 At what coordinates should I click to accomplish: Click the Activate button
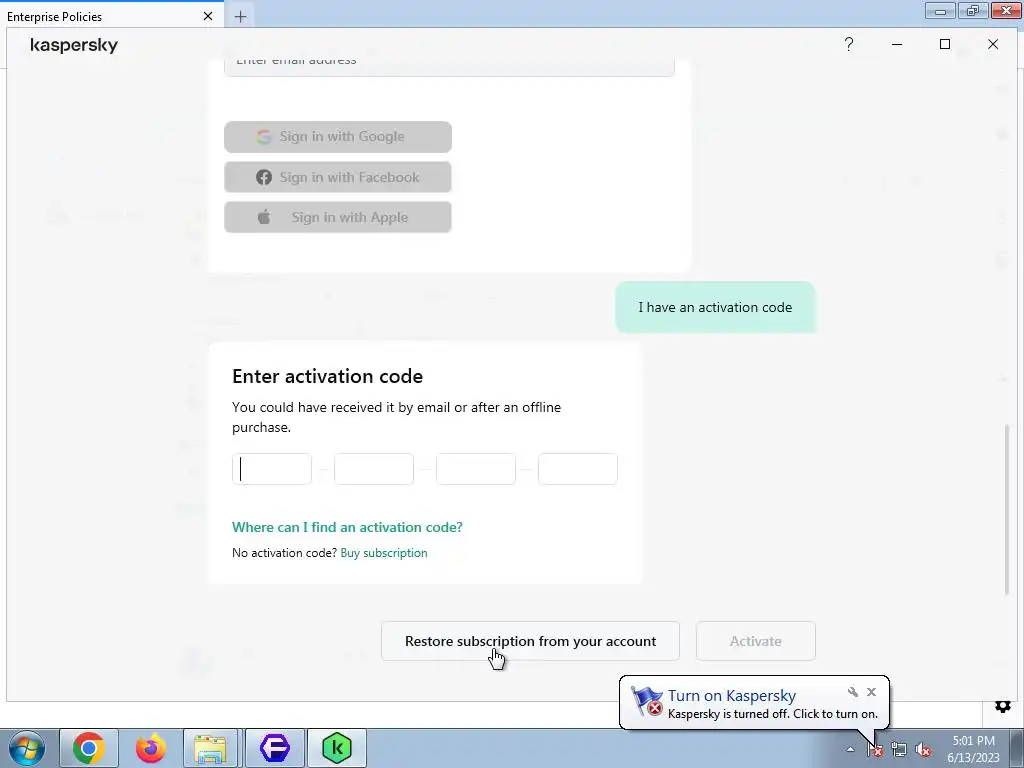pyautogui.click(x=756, y=641)
